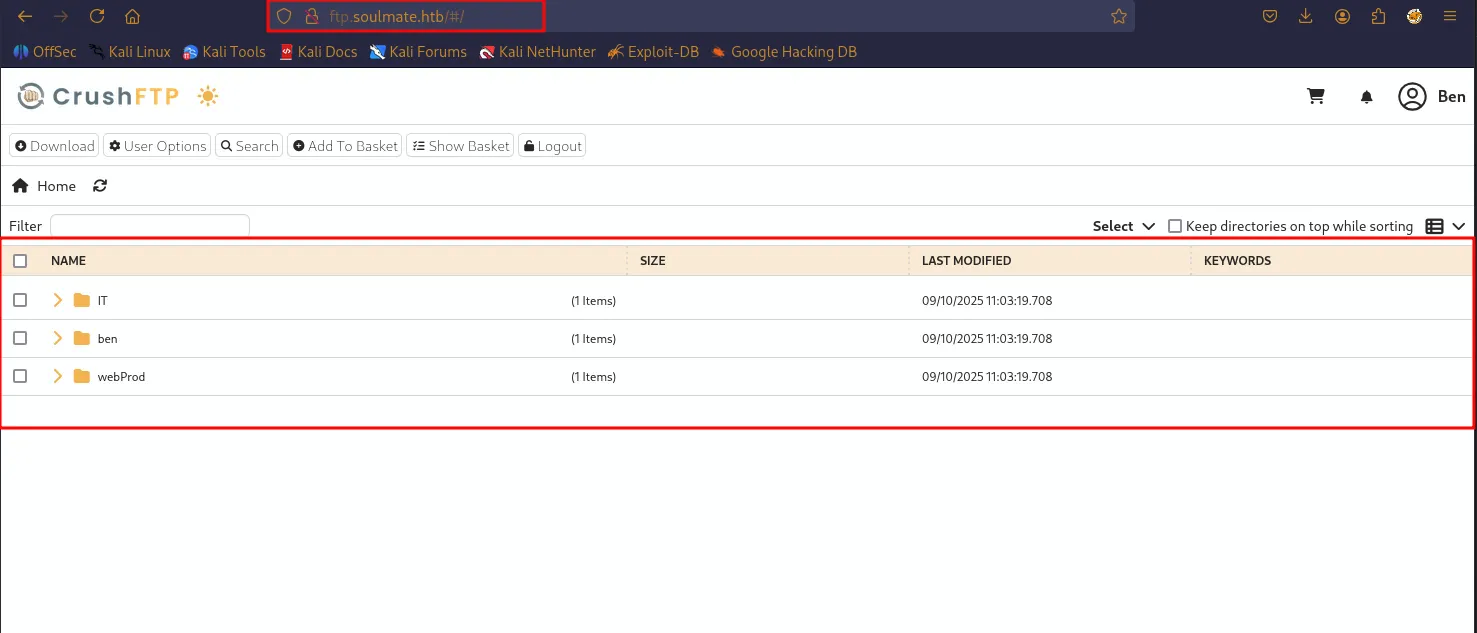Click Add To Basket
The width and height of the screenshot is (1477, 633).
click(x=345, y=146)
